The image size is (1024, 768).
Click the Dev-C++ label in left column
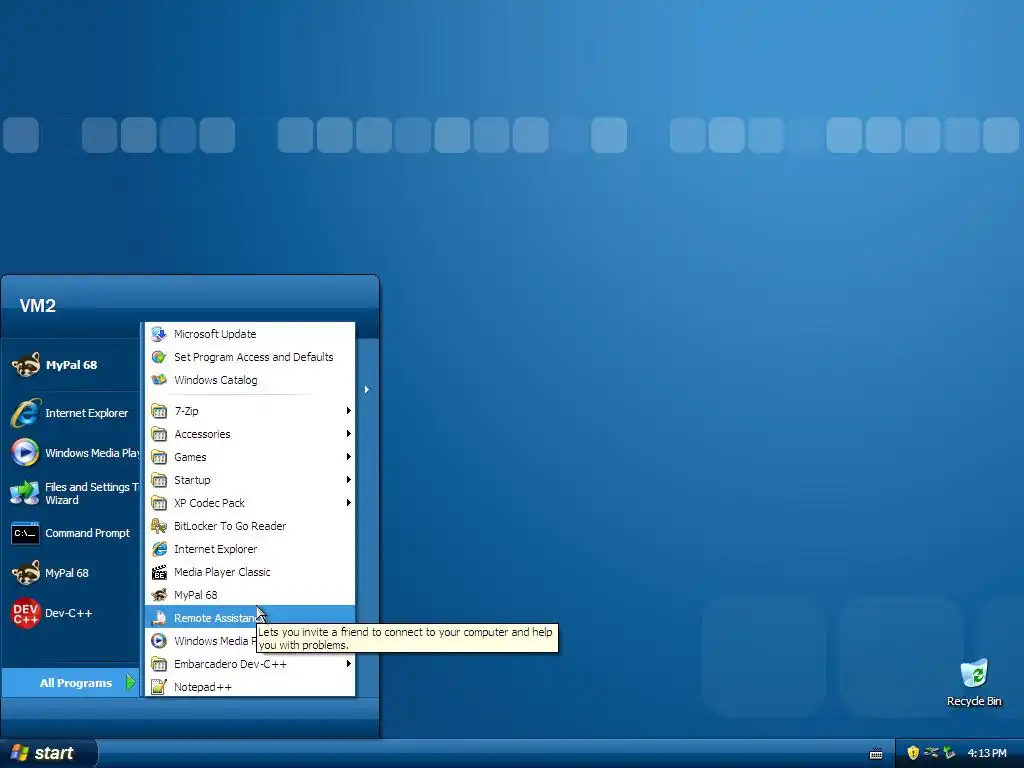(69, 613)
